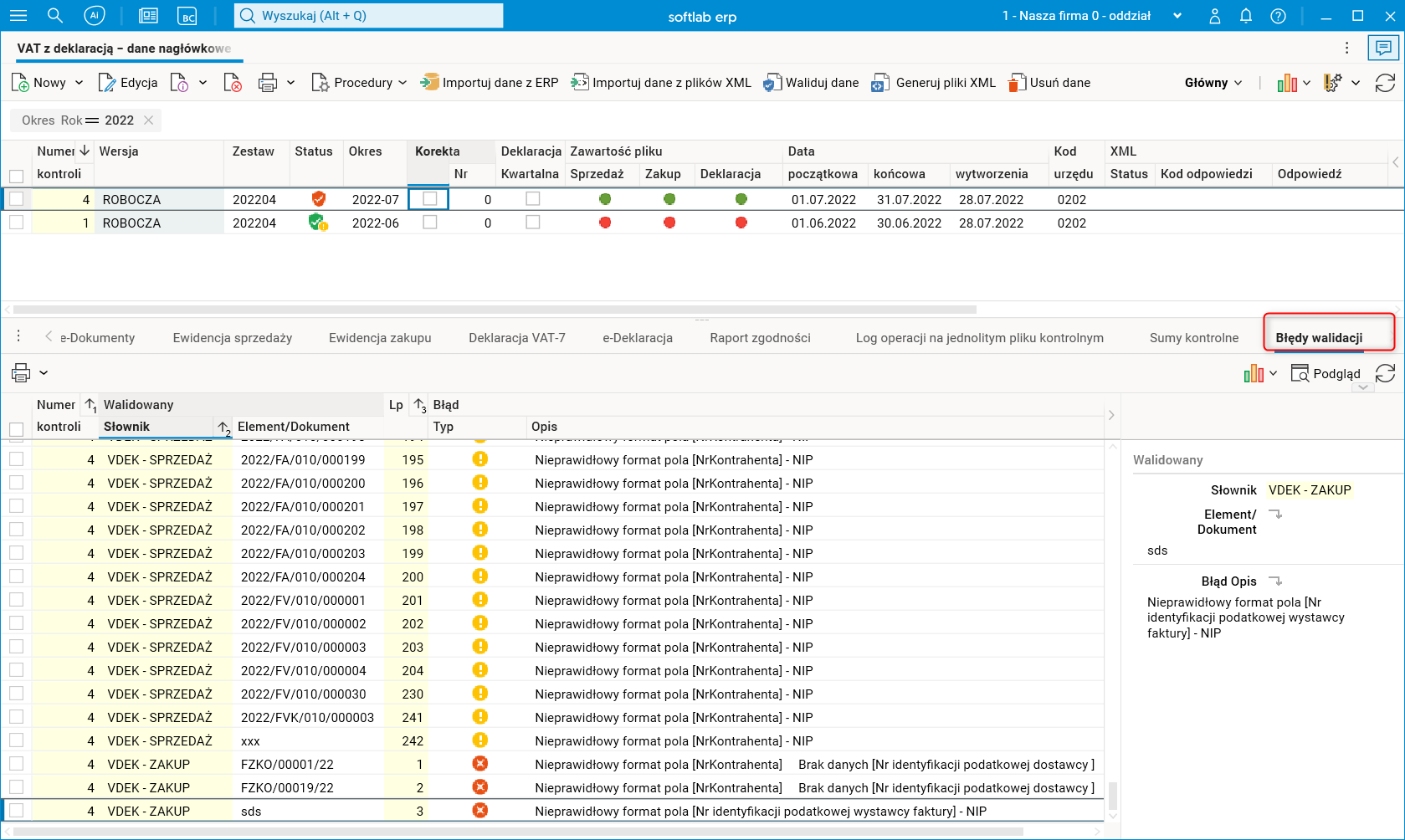Click the Waliduj dane shield icon
The image size is (1405, 840).
[x=772, y=83]
